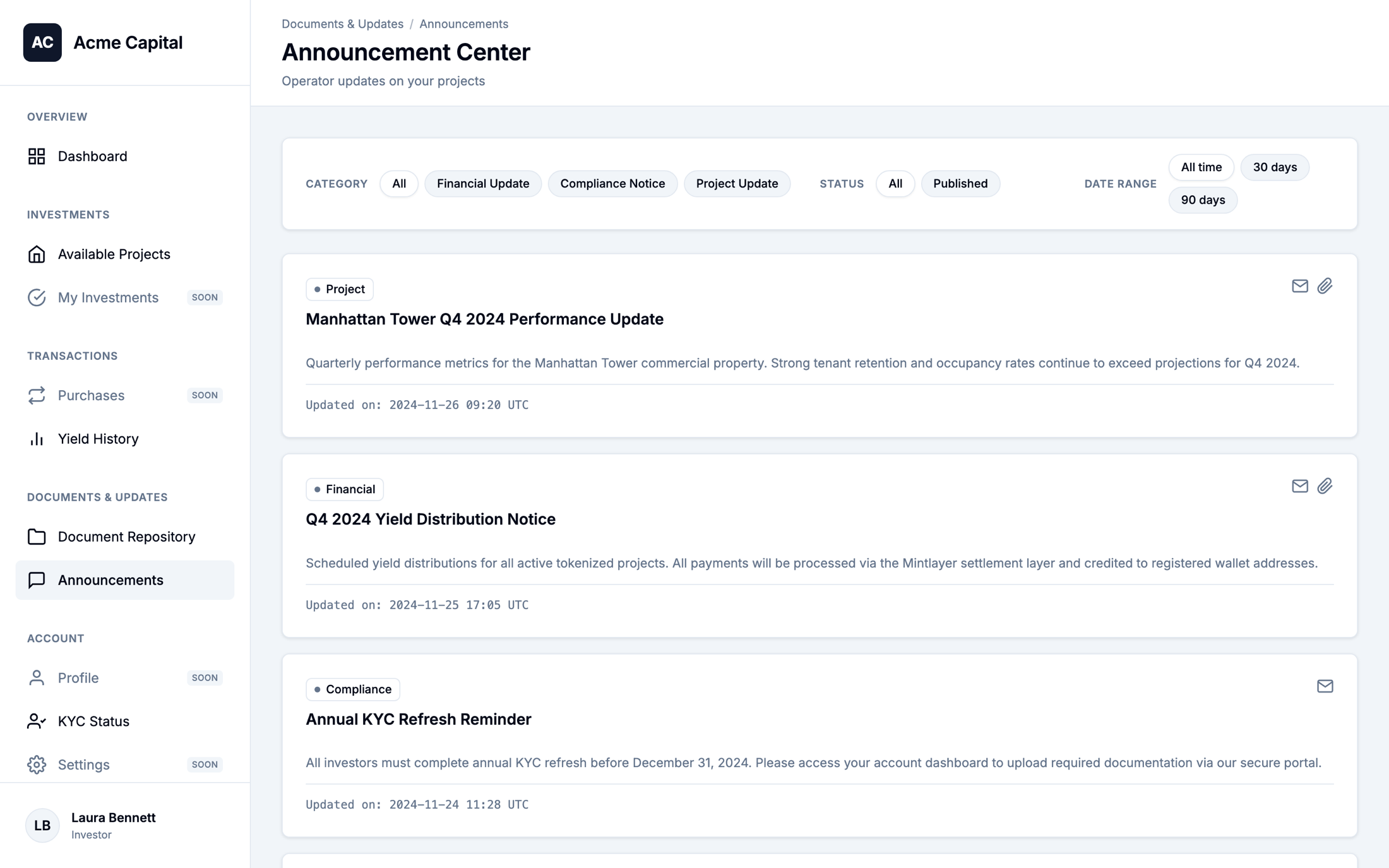
Task: Click the Yield Distribution description text
Action: pyautogui.click(x=811, y=563)
